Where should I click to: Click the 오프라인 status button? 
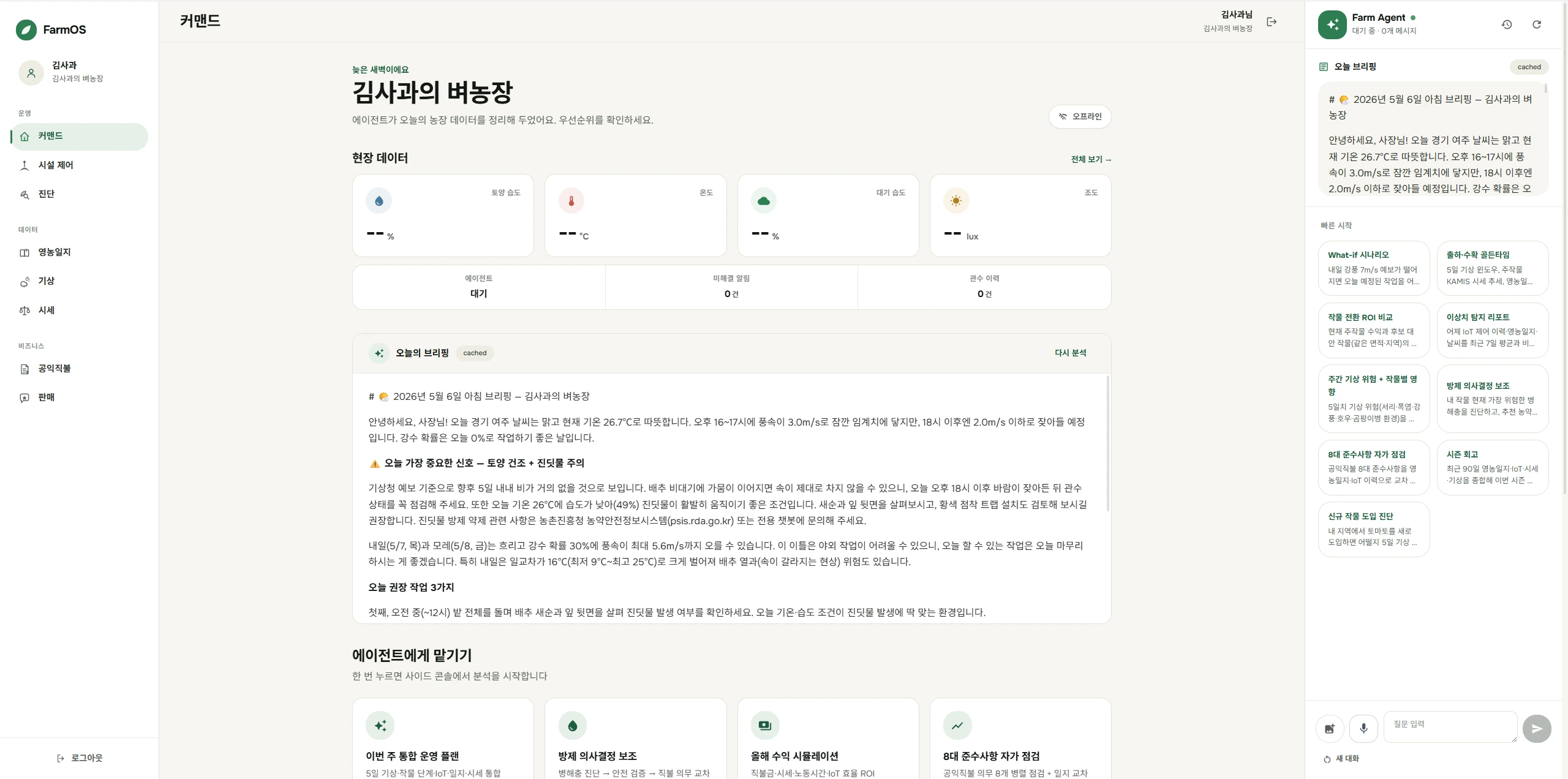(1080, 116)
